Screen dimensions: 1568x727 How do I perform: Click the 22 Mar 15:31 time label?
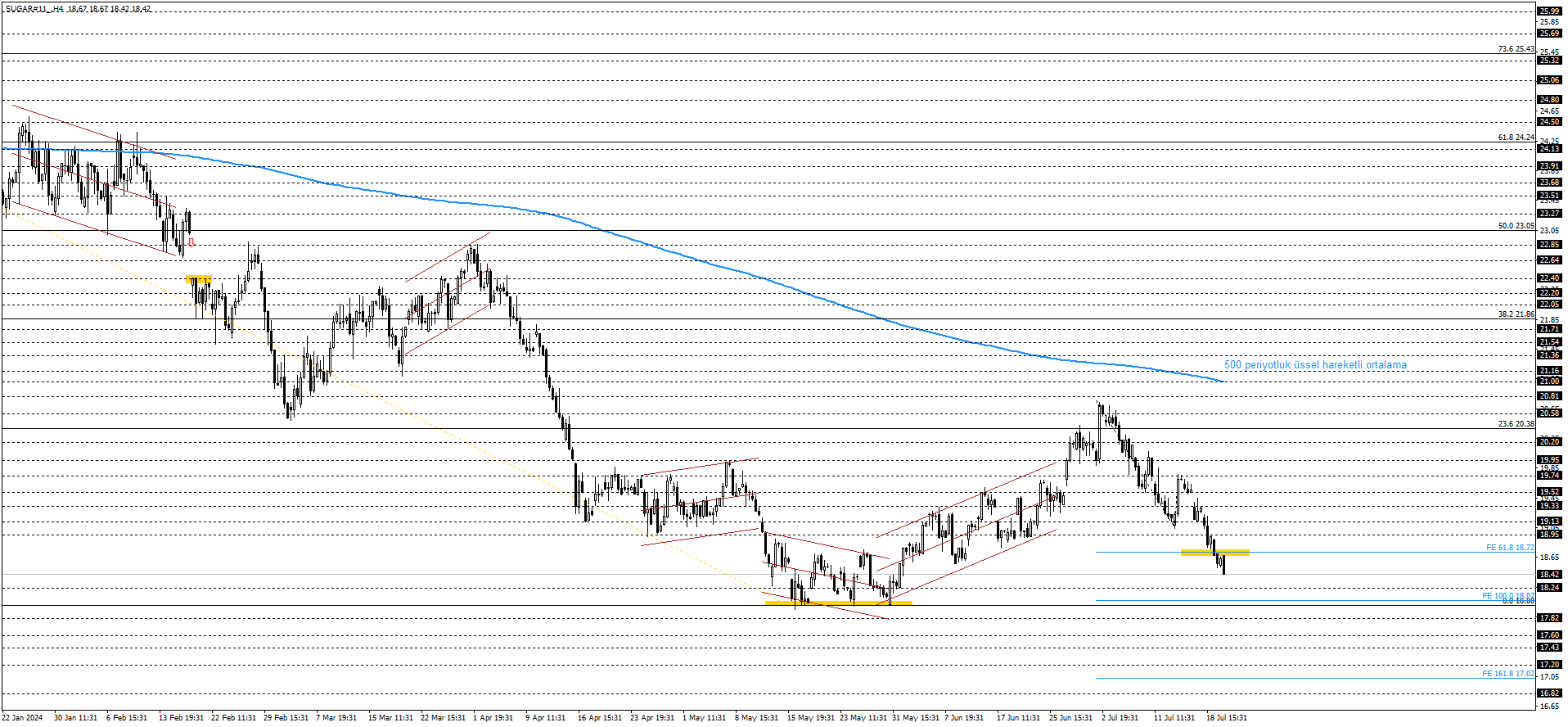(x=443, y=718)
